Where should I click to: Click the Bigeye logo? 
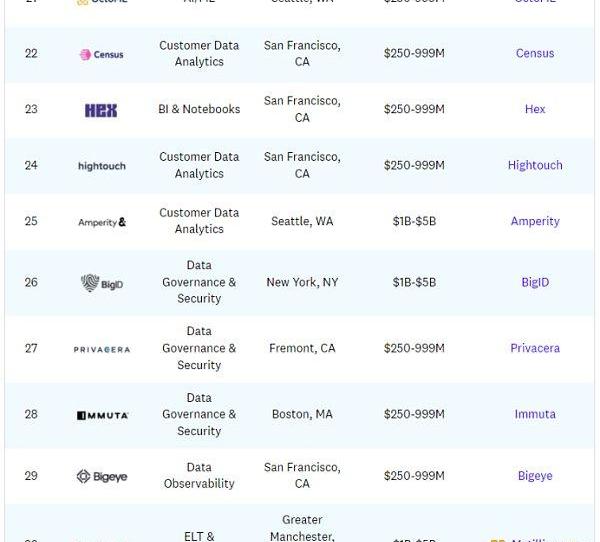102,477
